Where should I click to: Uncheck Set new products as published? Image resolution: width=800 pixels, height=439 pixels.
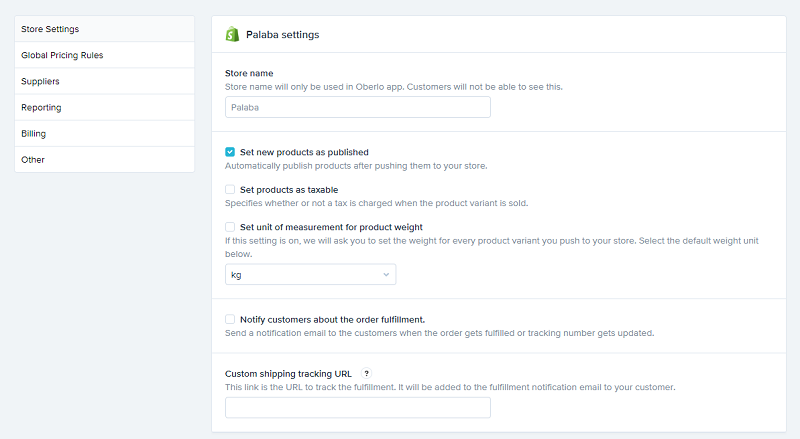pos(230,152)
